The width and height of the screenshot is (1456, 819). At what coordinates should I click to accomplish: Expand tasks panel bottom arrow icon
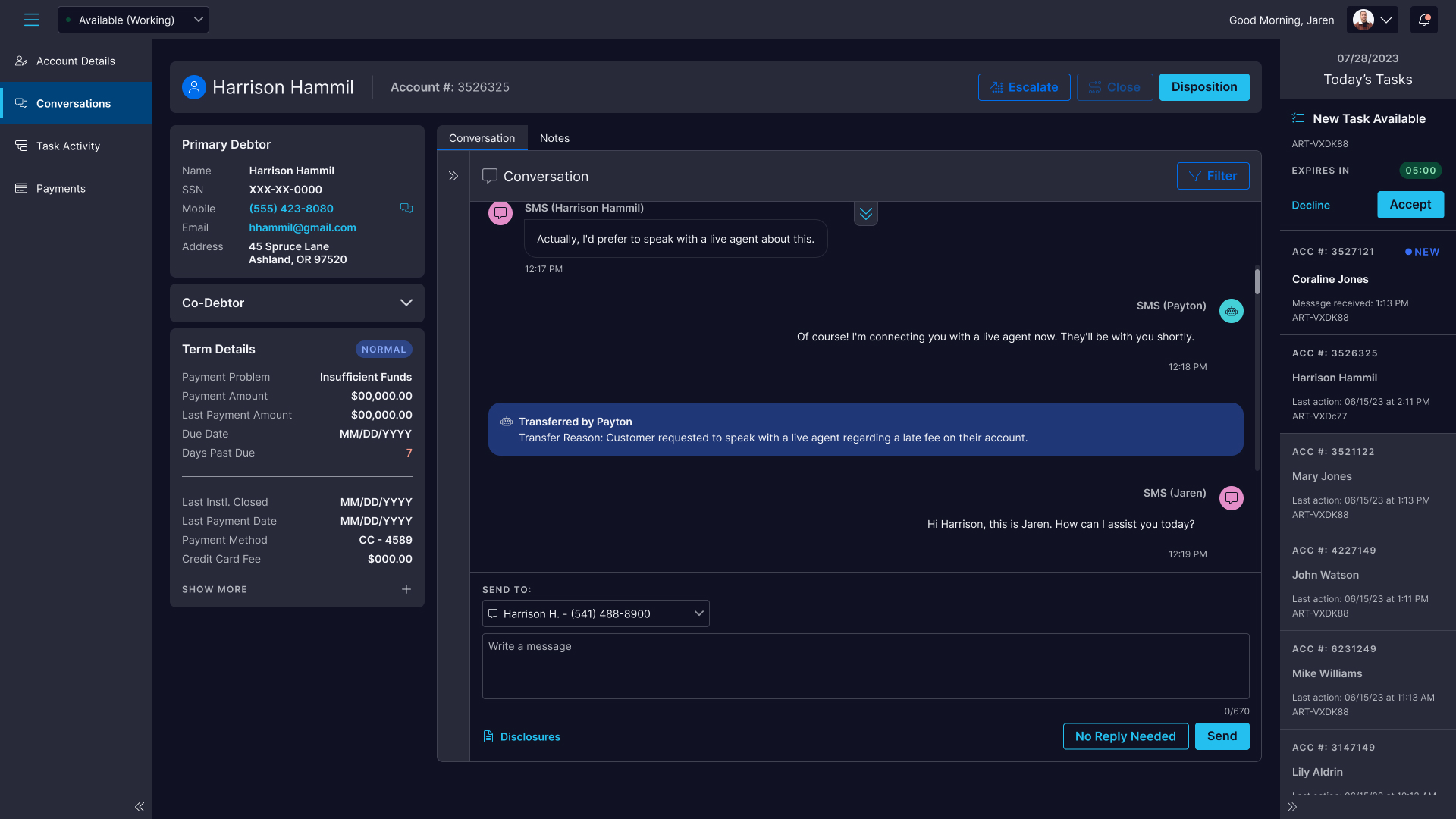click(x=1292, y=807)
